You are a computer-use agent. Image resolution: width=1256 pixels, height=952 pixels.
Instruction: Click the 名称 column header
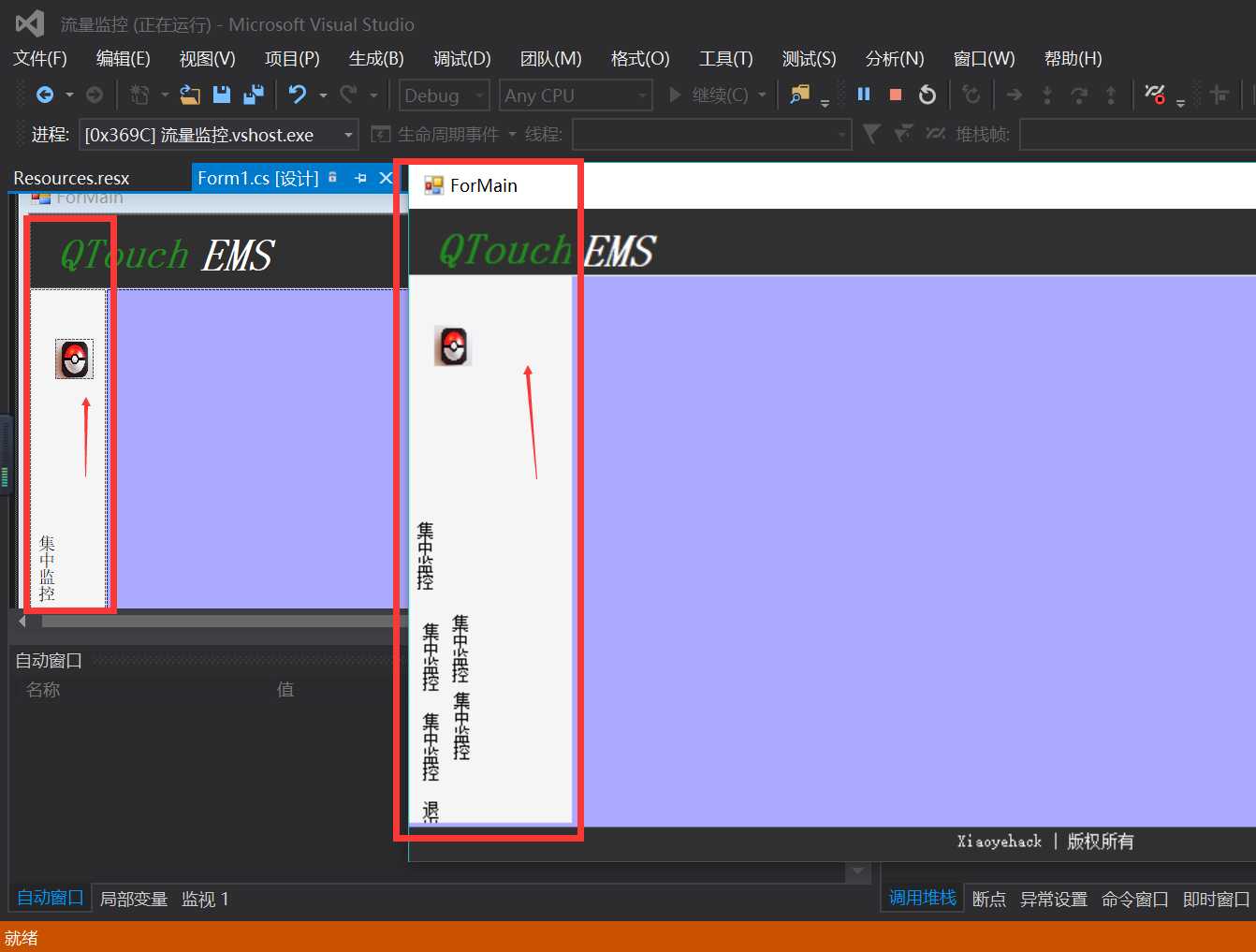click(x=43, y=689)
